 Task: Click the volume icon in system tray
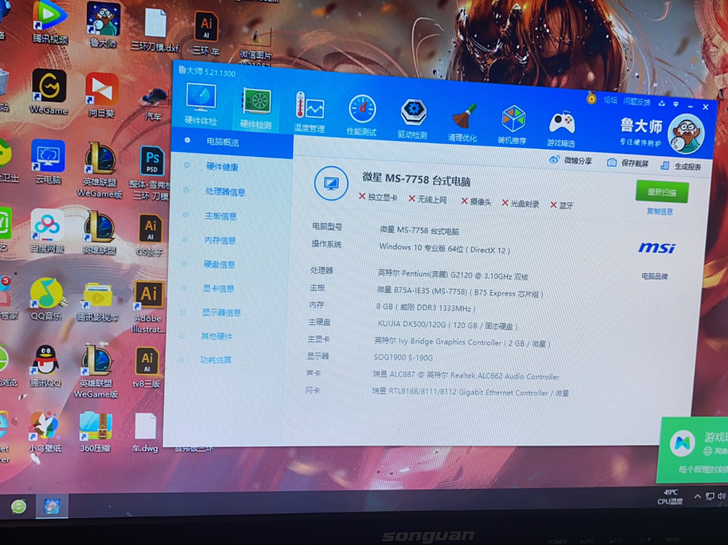[x=722, y=496]
